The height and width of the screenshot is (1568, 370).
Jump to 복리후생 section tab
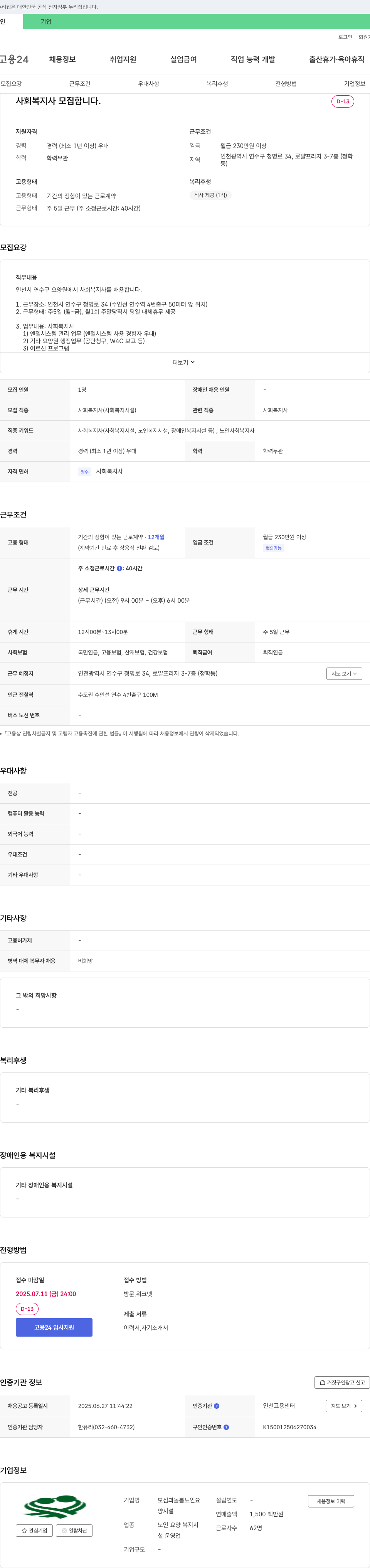pos(217,83)
